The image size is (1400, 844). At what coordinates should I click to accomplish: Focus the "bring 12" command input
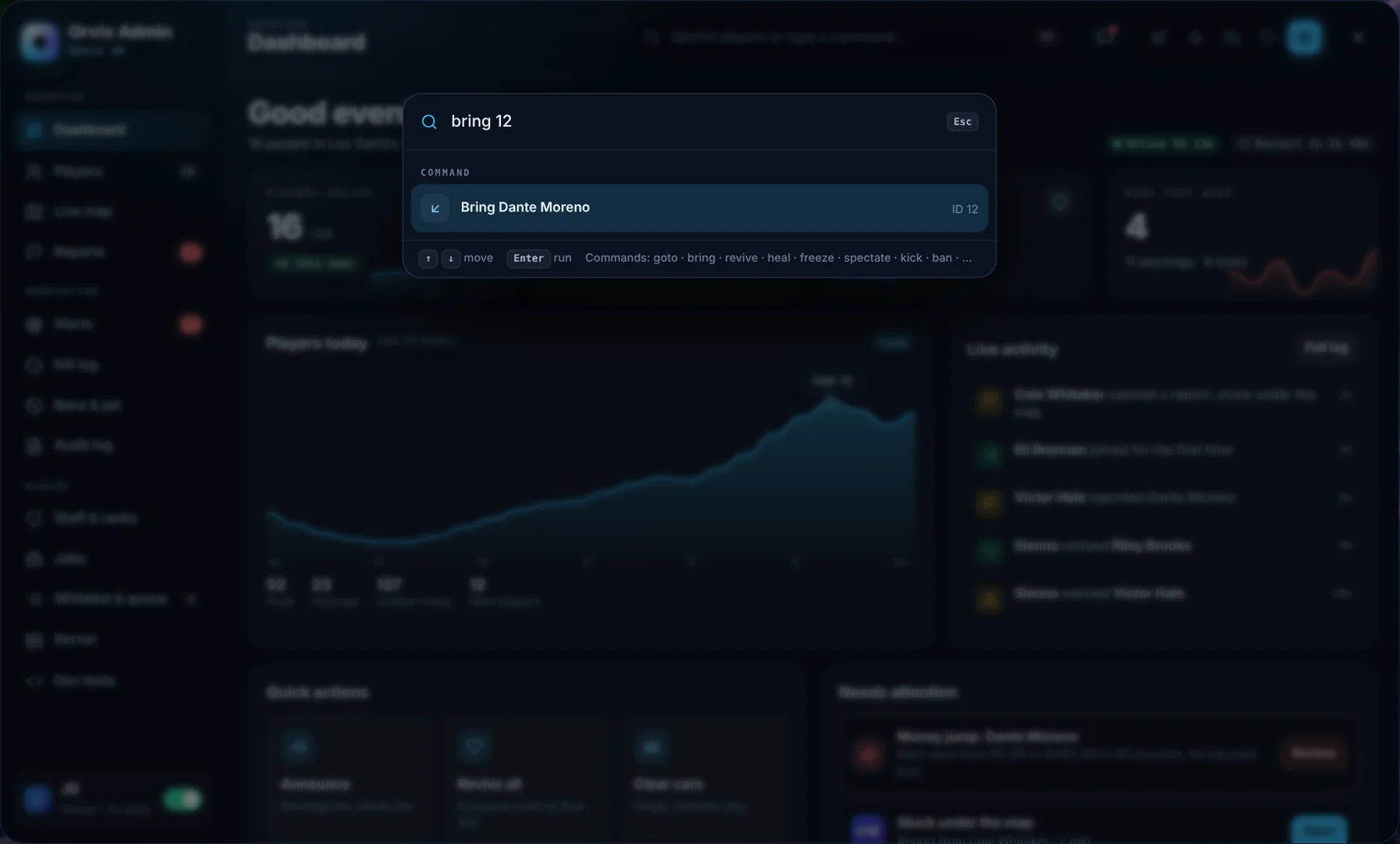(x=692, y=121)
